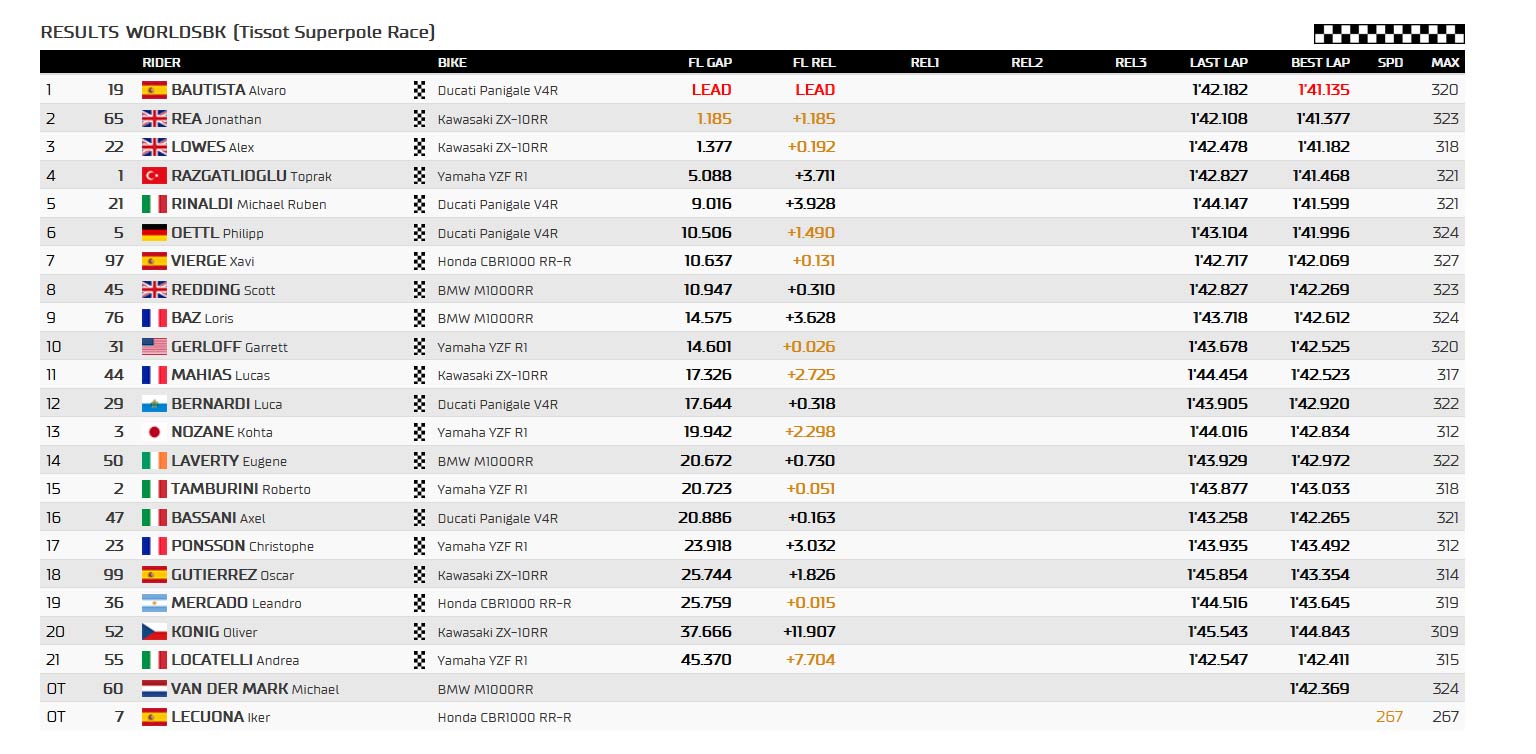This screenshot has height=754, width=1536.
Task: Click the chequered finish flag in REA's row
Action: coord(420,119)
